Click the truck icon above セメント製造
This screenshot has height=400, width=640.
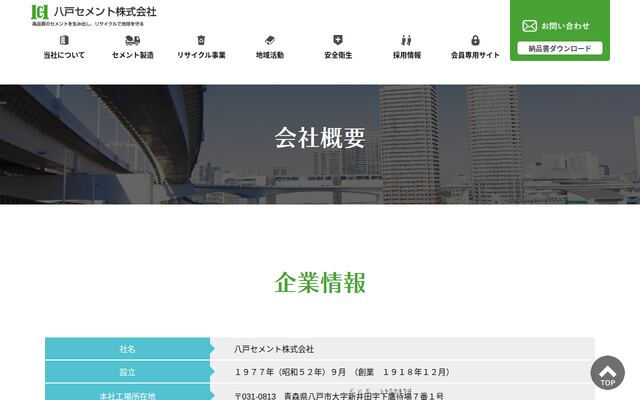coord(133,40)
